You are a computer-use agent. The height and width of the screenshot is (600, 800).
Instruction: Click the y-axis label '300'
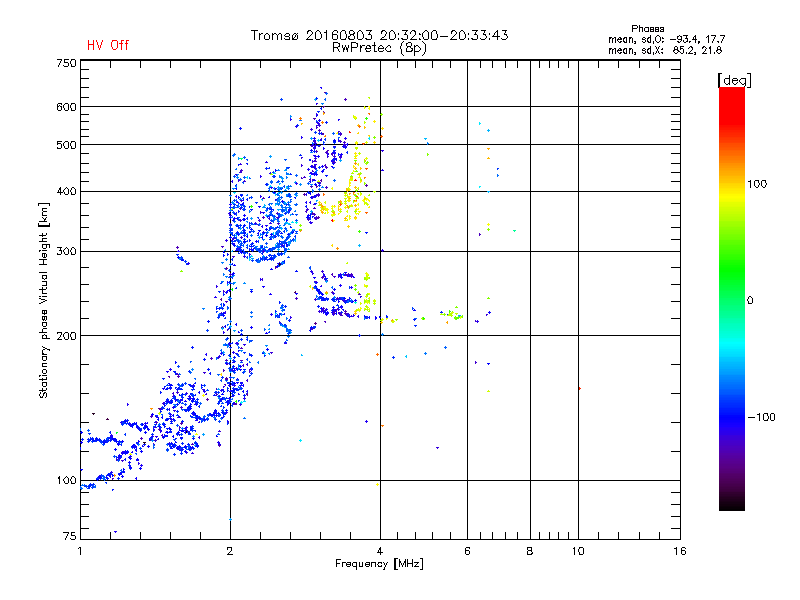66,251
